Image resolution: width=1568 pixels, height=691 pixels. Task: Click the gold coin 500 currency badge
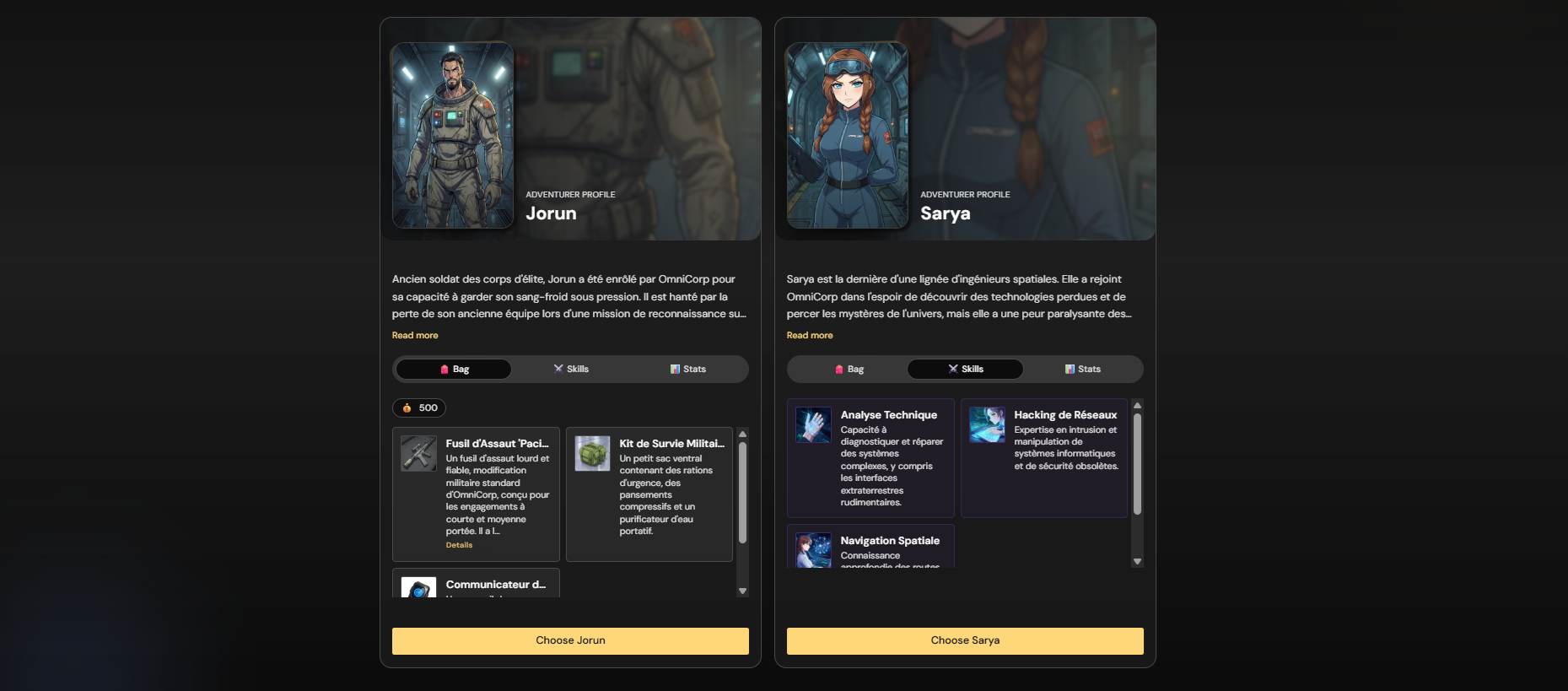pos(419,408)
